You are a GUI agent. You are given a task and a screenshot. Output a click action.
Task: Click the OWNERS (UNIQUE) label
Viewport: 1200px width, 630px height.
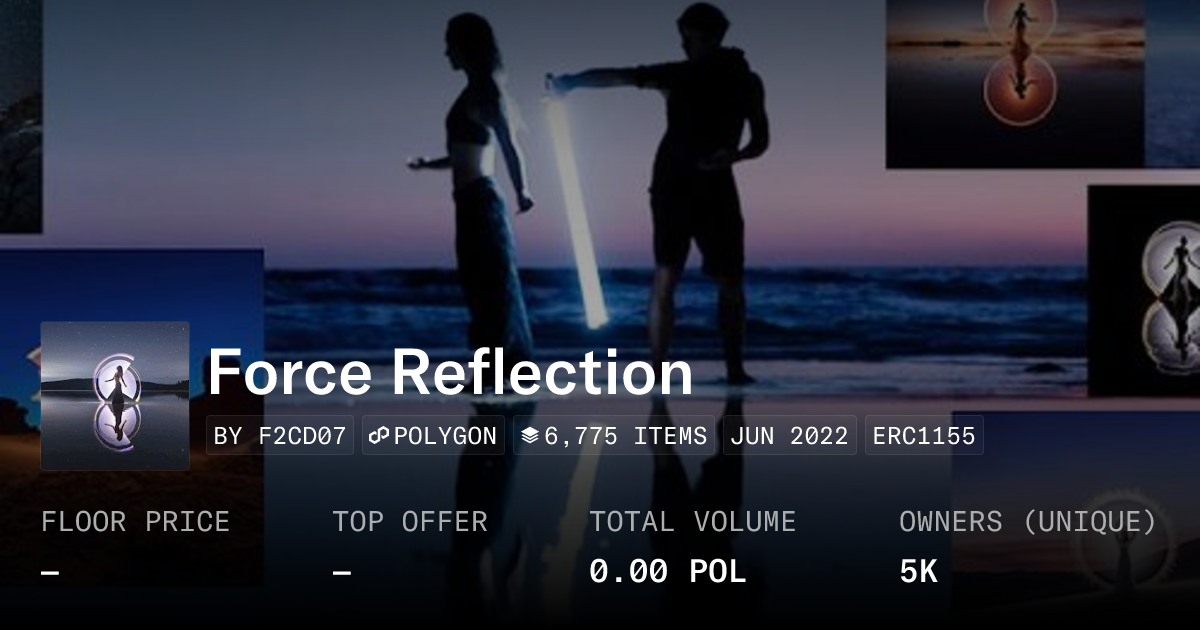coord(1028,522)
